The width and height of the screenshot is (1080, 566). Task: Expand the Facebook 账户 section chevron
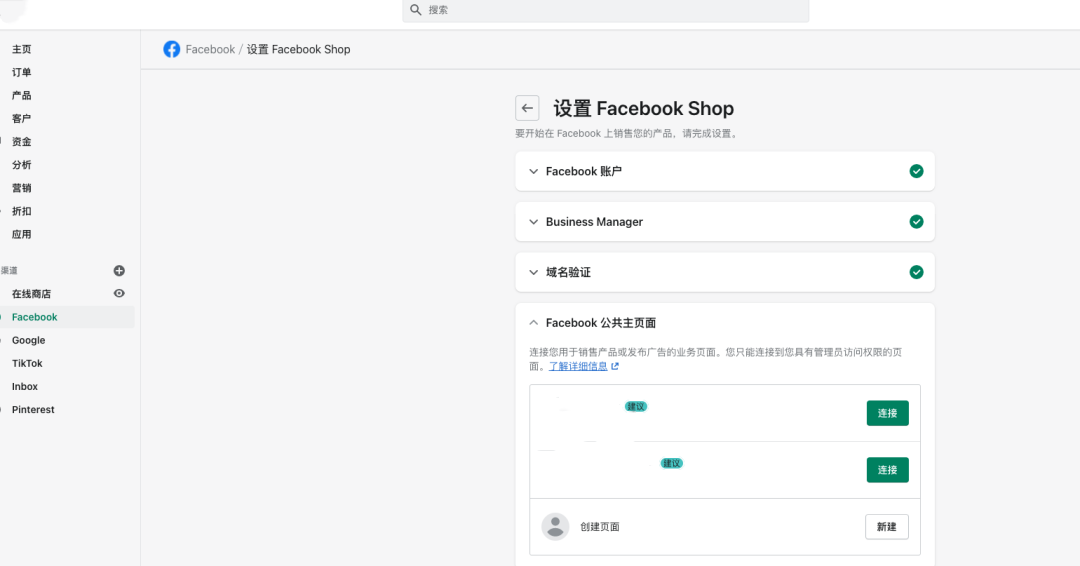[533, 171]
